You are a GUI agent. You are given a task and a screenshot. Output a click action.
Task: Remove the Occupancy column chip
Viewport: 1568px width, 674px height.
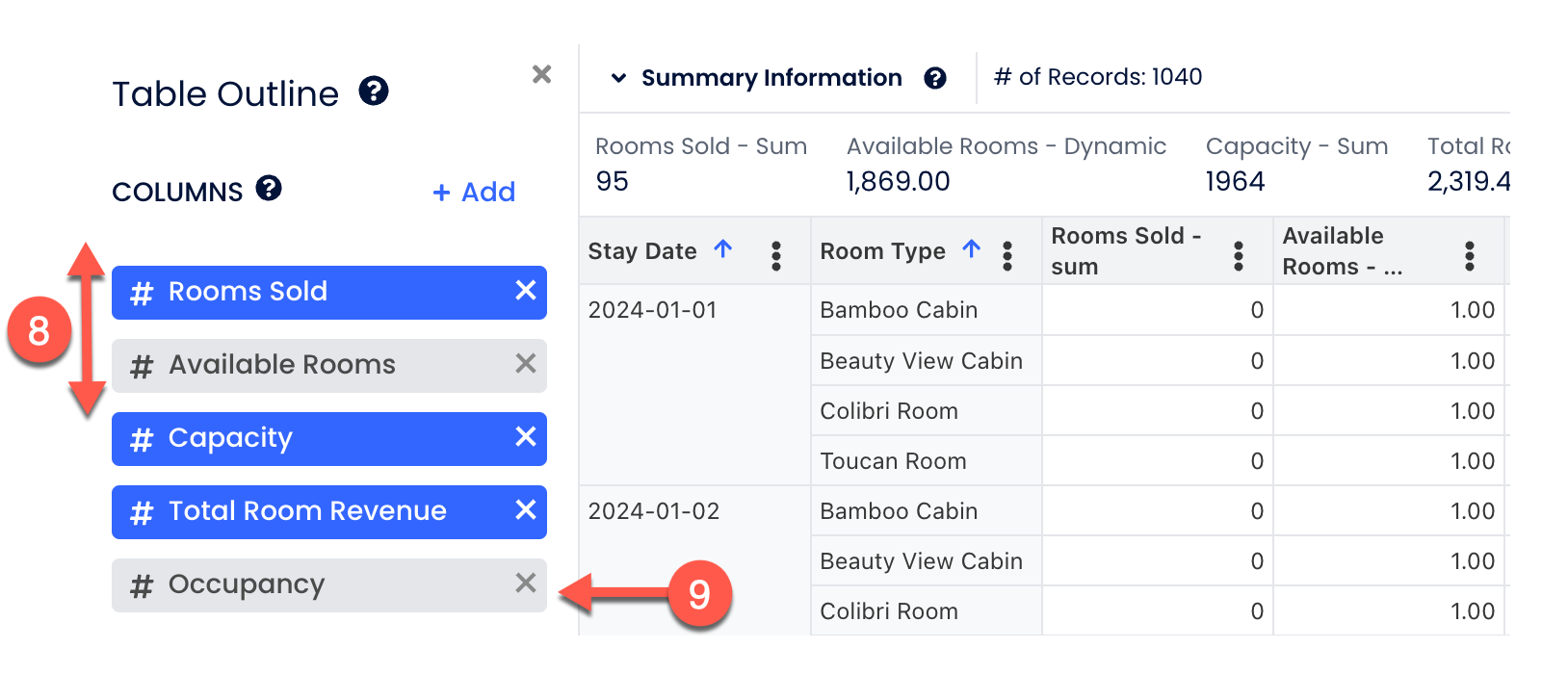(525, 583)
